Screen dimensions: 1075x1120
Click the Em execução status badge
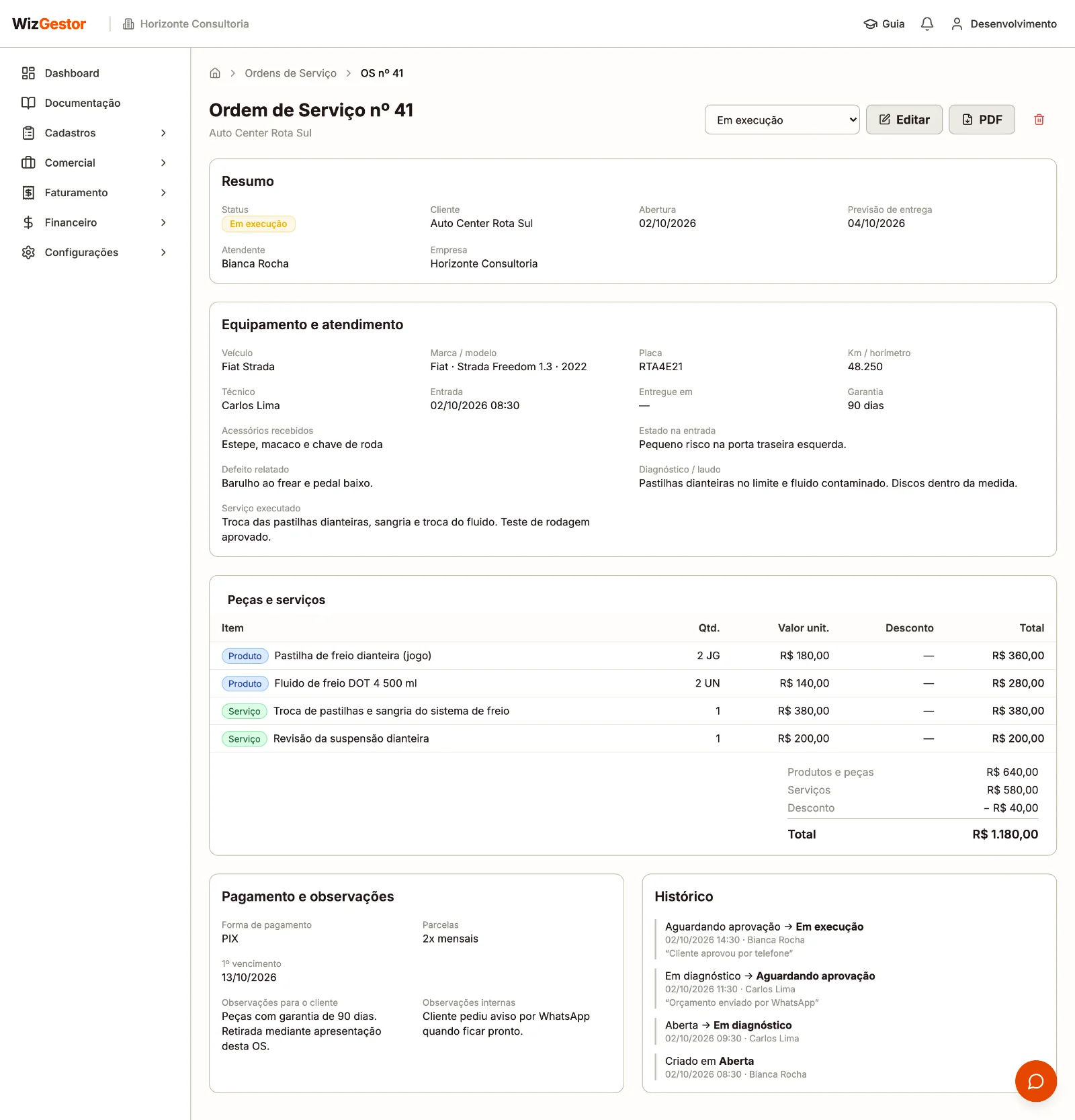point(259,224)
